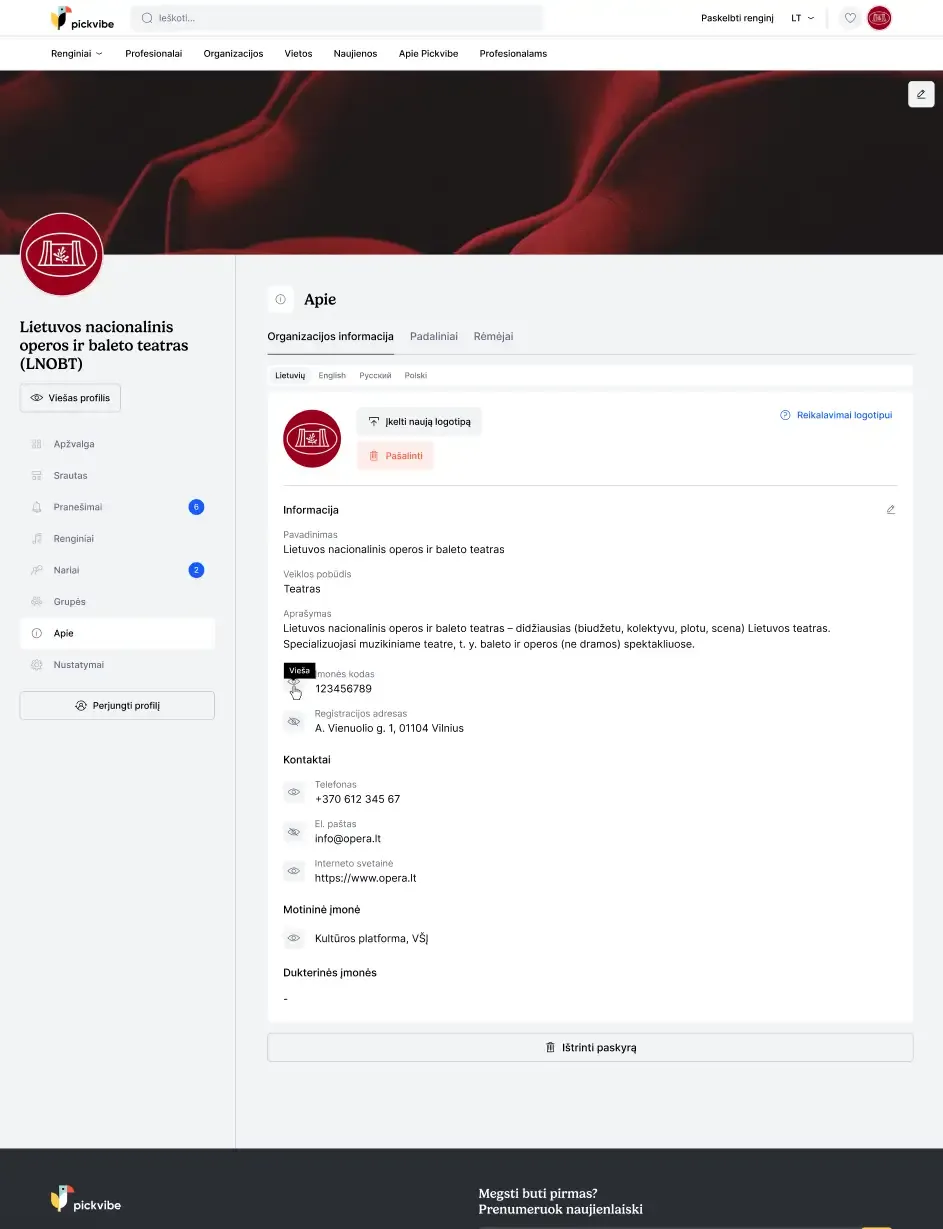Open Apie Pickvibe navigation item

tap(428, 54)
